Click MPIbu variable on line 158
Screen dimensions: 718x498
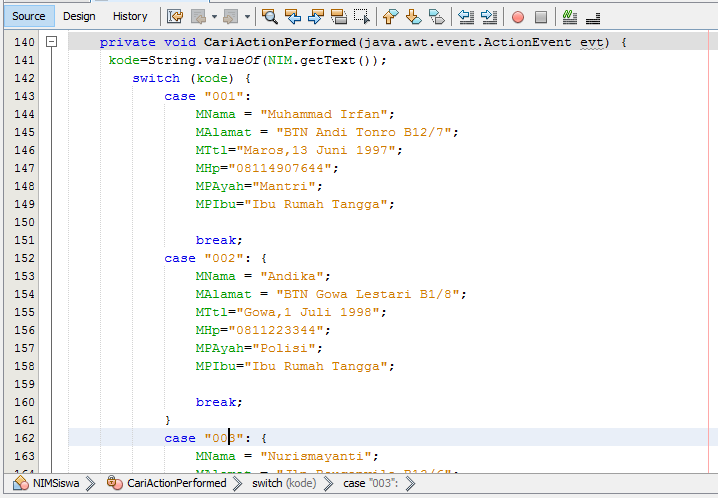click(216, 366)
